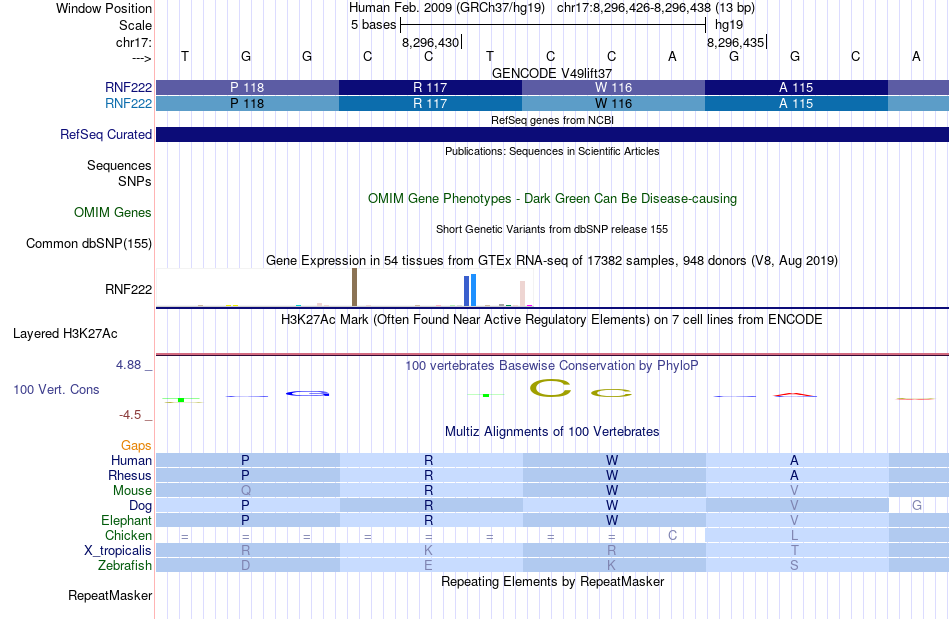Select the OMIM Gene Phenotypes green title
The image size is (950, 619).
(x=552, y=199)
